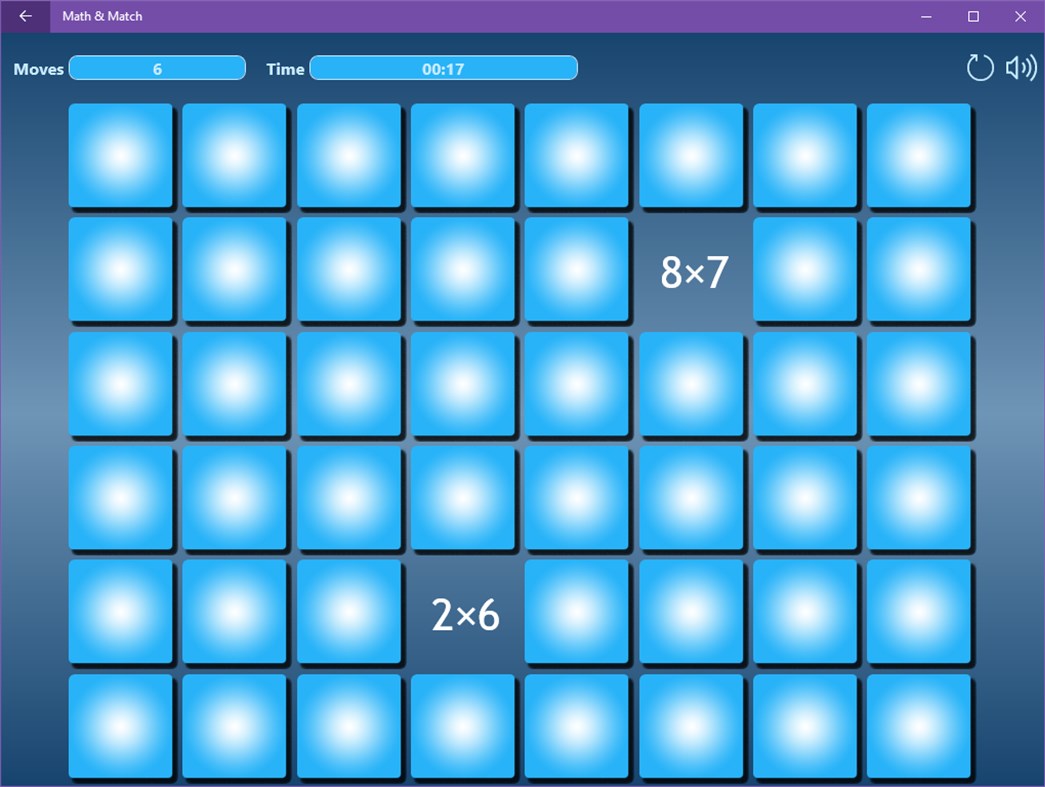This screenshot has width=1045, height=787.
Task: Flip the card in the bottom-left corner
Action: tap(120, 726)
